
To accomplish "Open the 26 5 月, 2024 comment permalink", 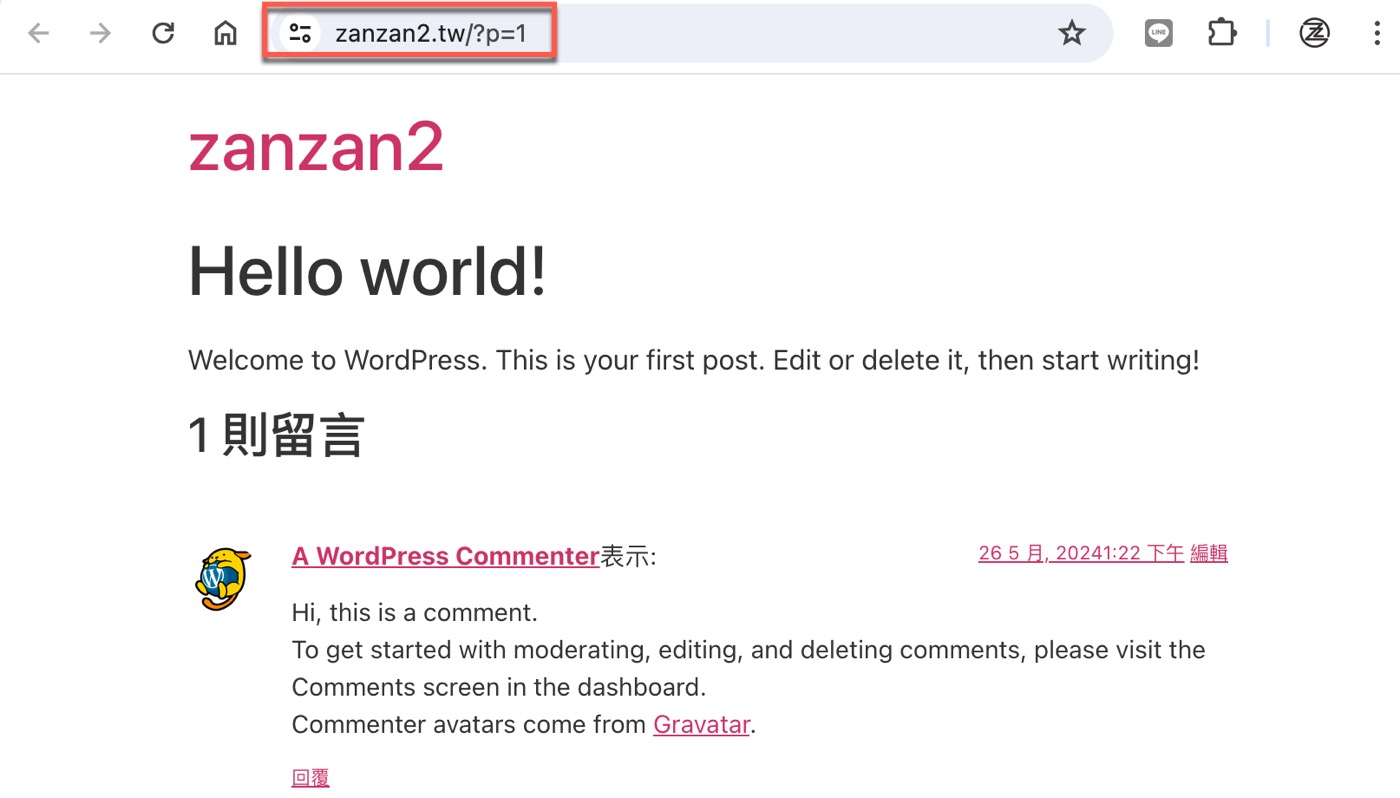I will point(1081,553).
